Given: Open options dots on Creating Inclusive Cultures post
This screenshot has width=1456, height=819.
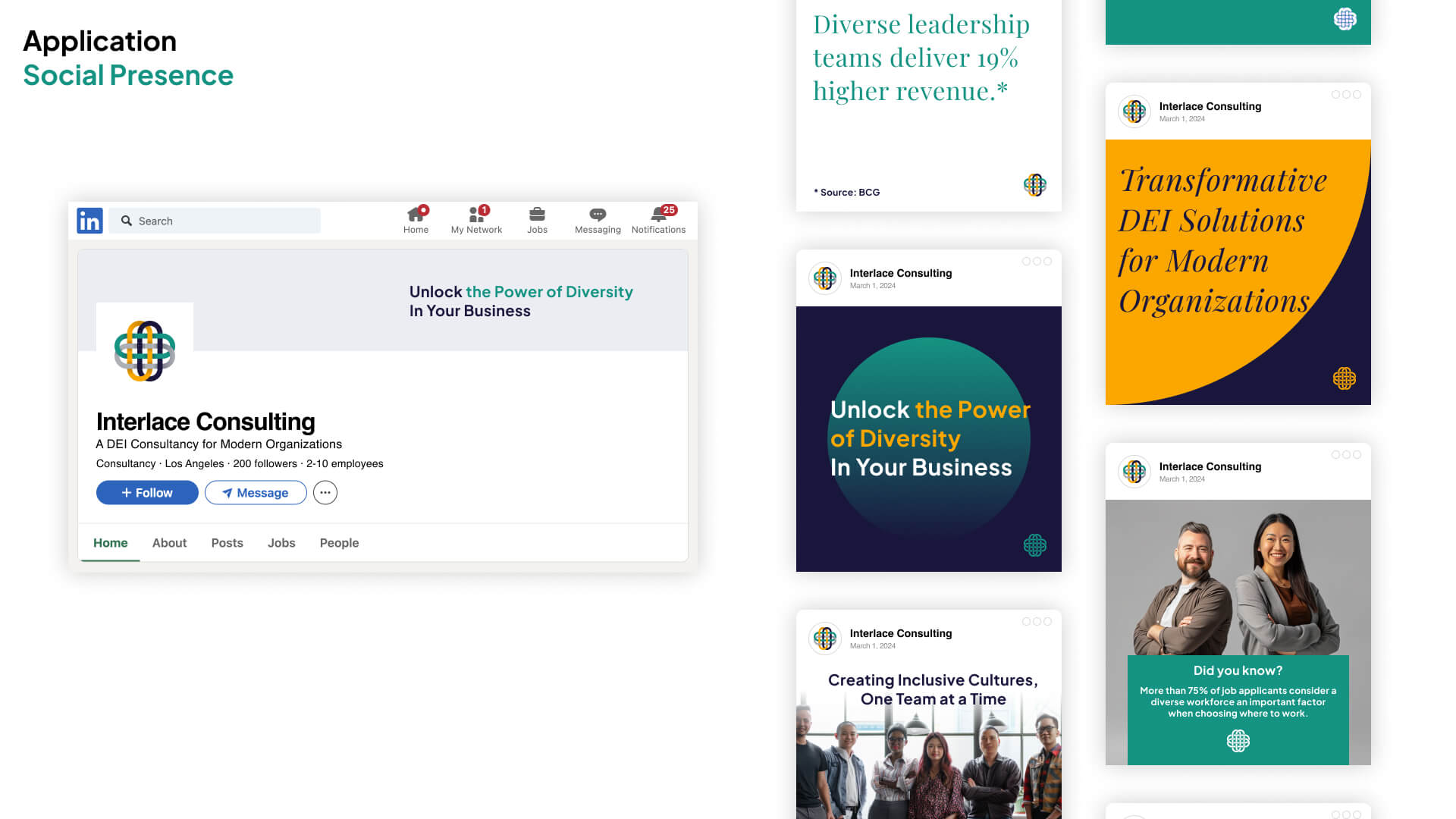Looking at the screenshot, I should tap(1037, 622).
